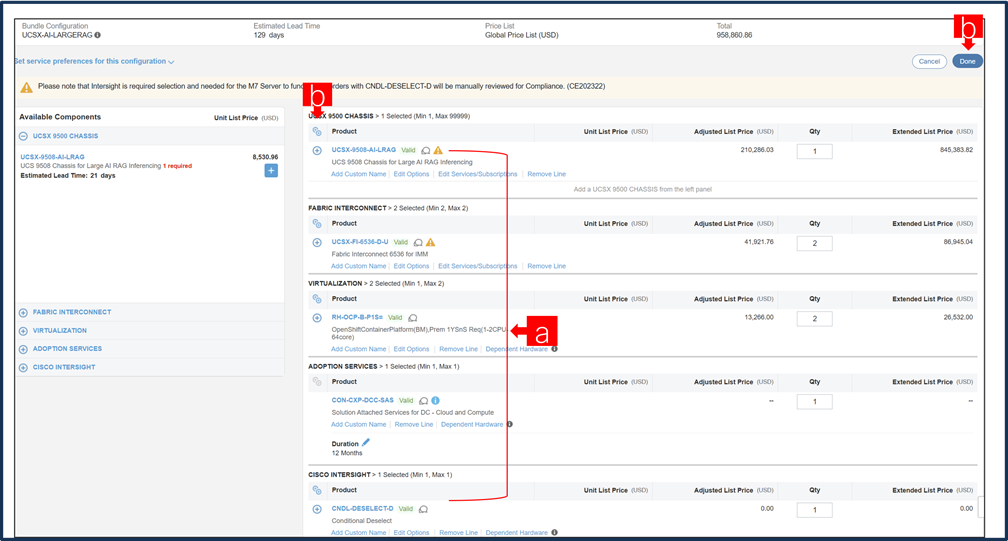Expand ADOPTION SERVICES in Available Components
This screenshot has height=541, width=1008.
point(23,350)
